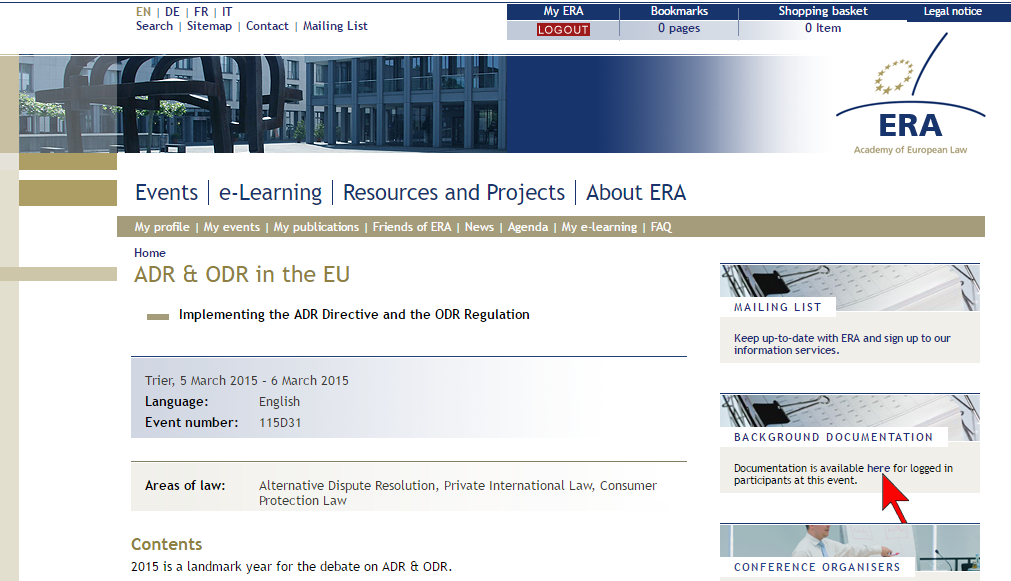Click the Background Documentation banner image

tap(850, 418)
